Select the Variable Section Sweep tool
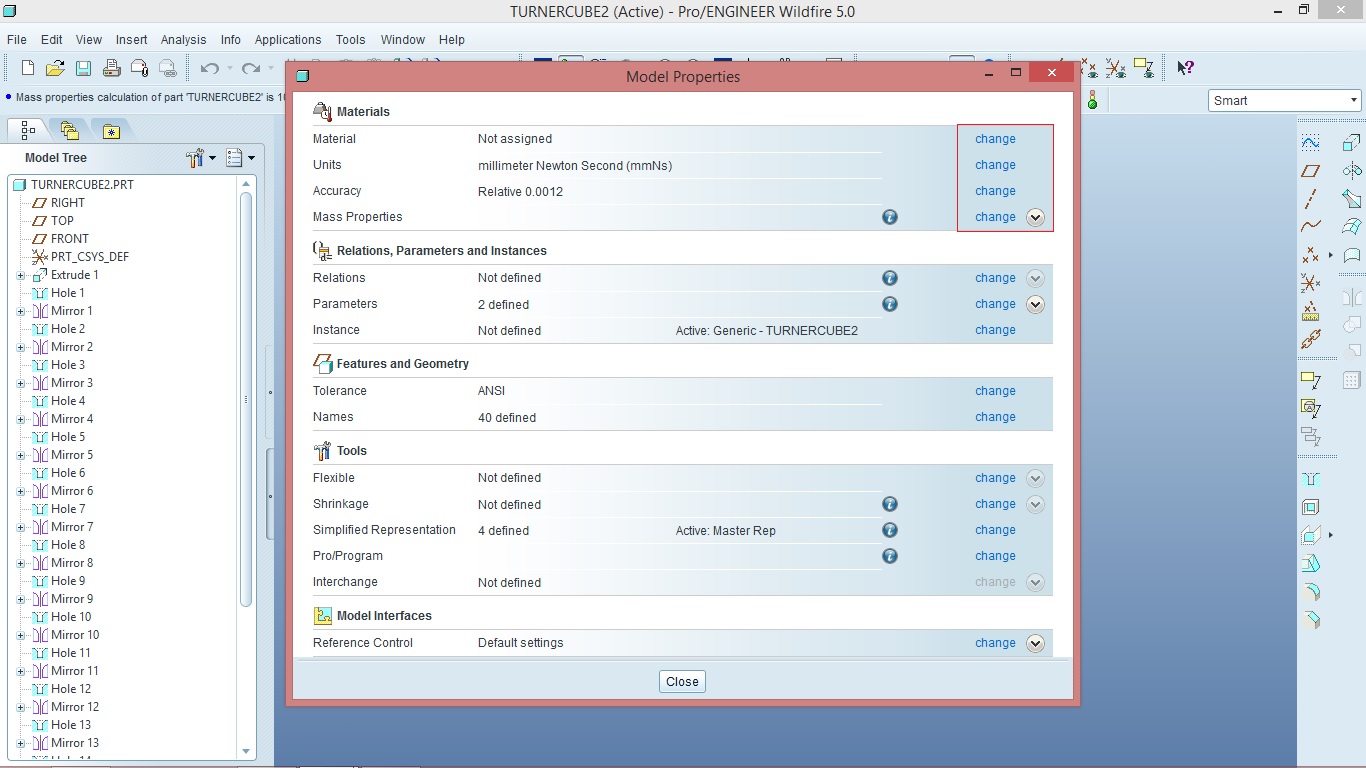 [1352, 198]
